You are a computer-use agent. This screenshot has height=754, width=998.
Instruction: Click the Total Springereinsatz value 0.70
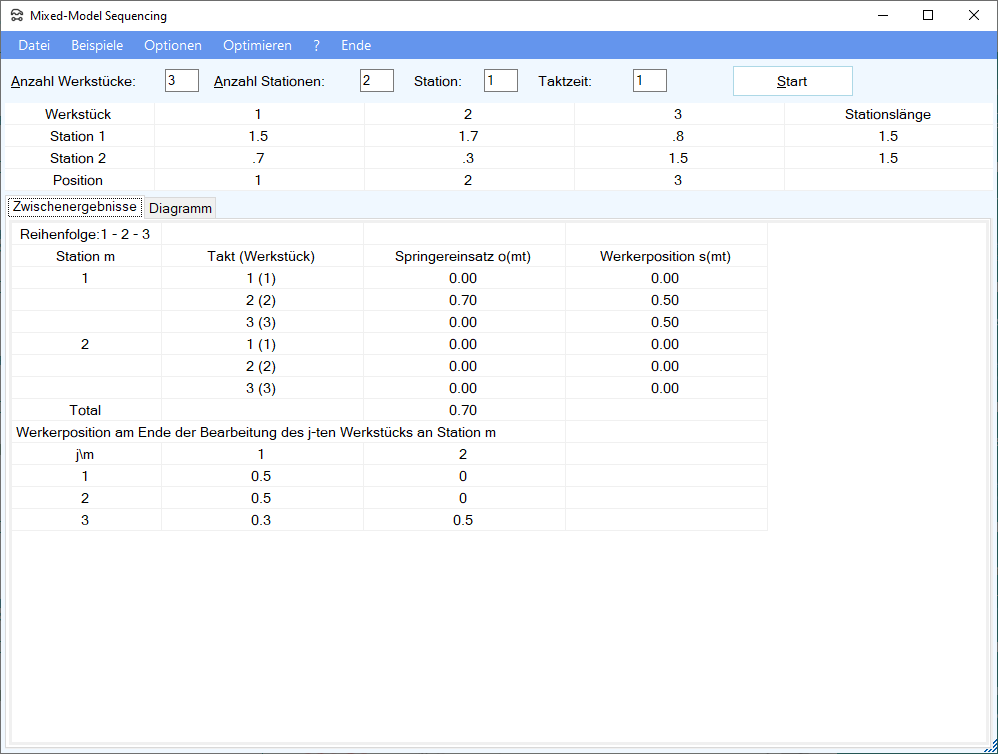[x=463, y=410]
